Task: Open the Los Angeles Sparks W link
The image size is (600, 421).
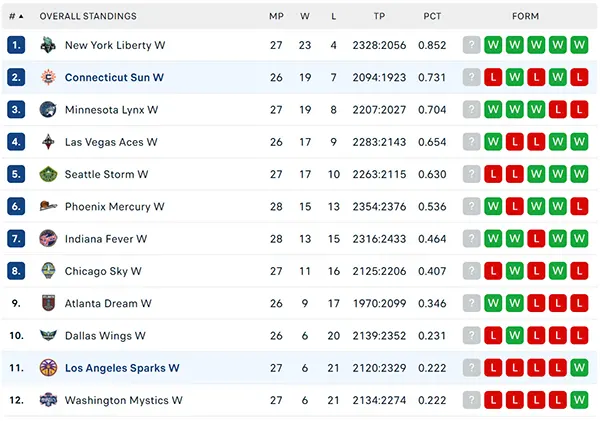Action: click(122, 368)
